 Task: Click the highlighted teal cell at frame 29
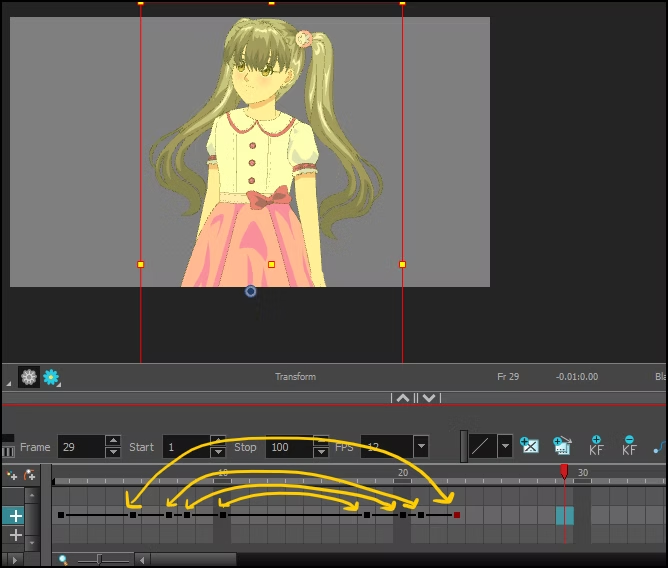(564, 516)
